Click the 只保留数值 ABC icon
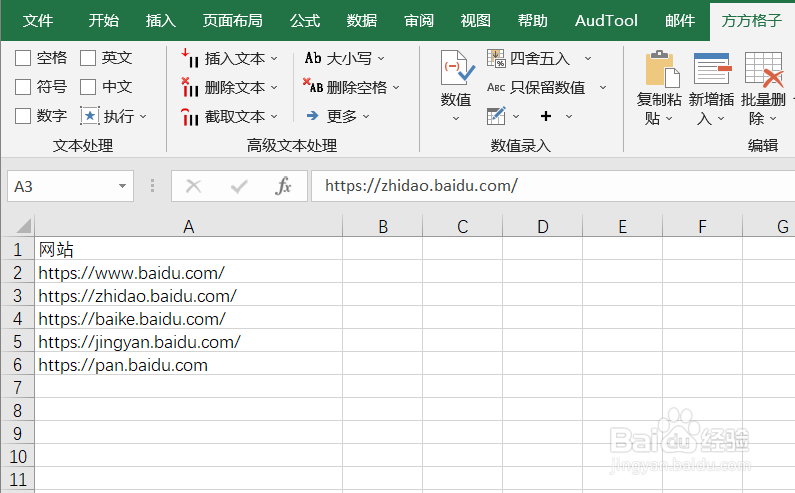The width and height of the screenshot is (795, 493). 496,87
